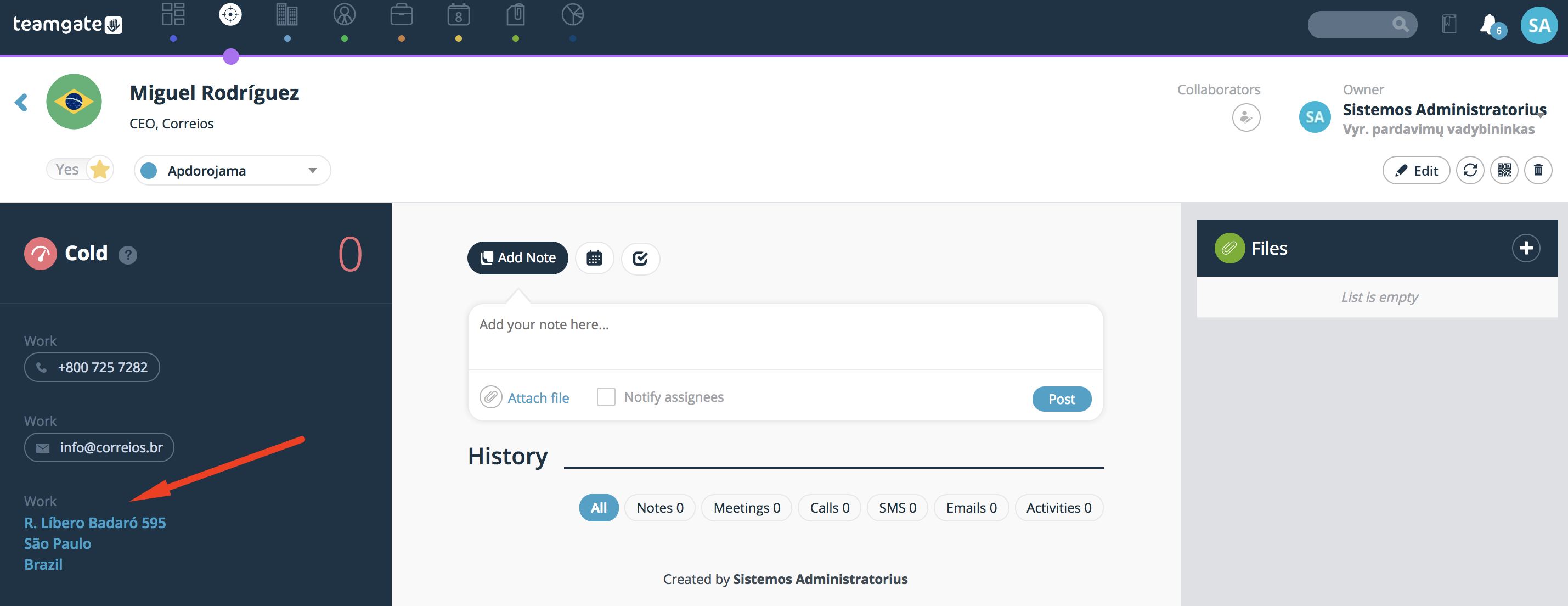Click the lead score value 0
1568x606 pixels.
[350, 254]
